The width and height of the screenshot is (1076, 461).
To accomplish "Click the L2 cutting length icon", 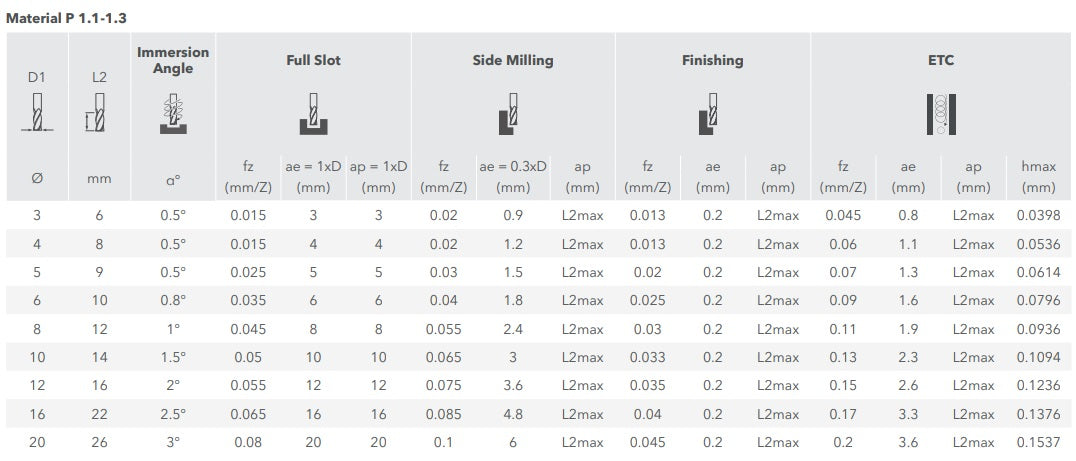I will [99, 113].
